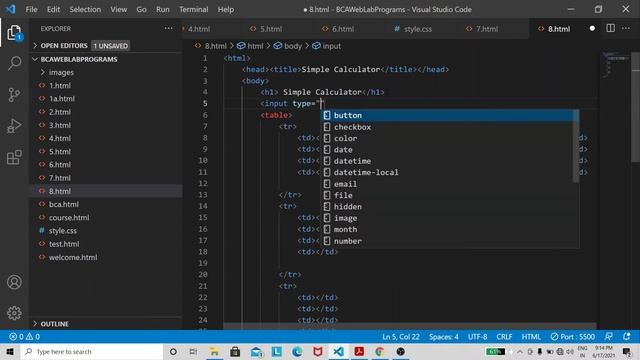This screenshot has width=640, height=360.
Task: Click the CRLF line ending indicator
Action: (504, 337)
